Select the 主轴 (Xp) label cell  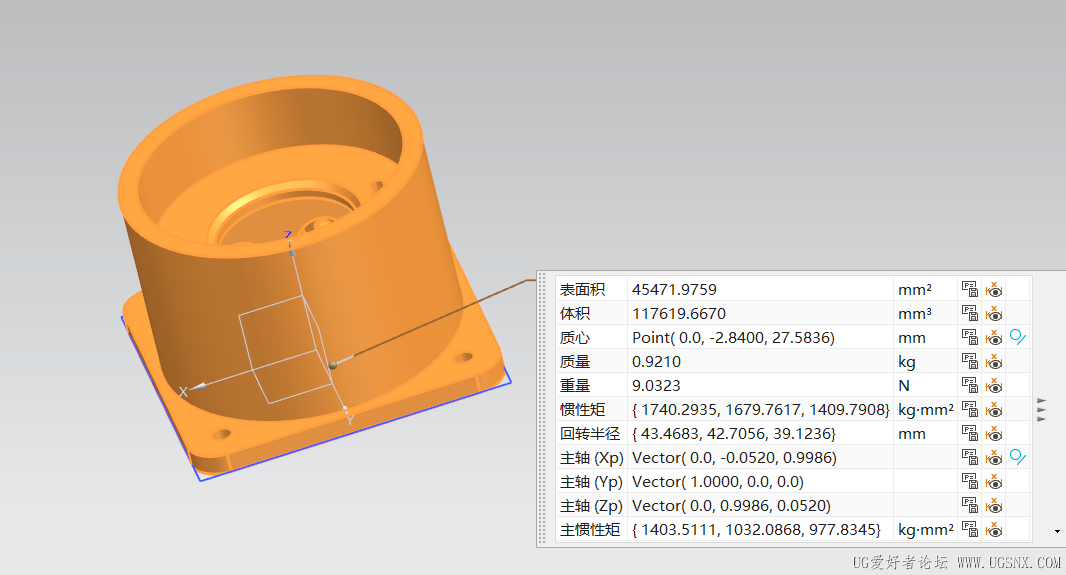tap(591, 457)
